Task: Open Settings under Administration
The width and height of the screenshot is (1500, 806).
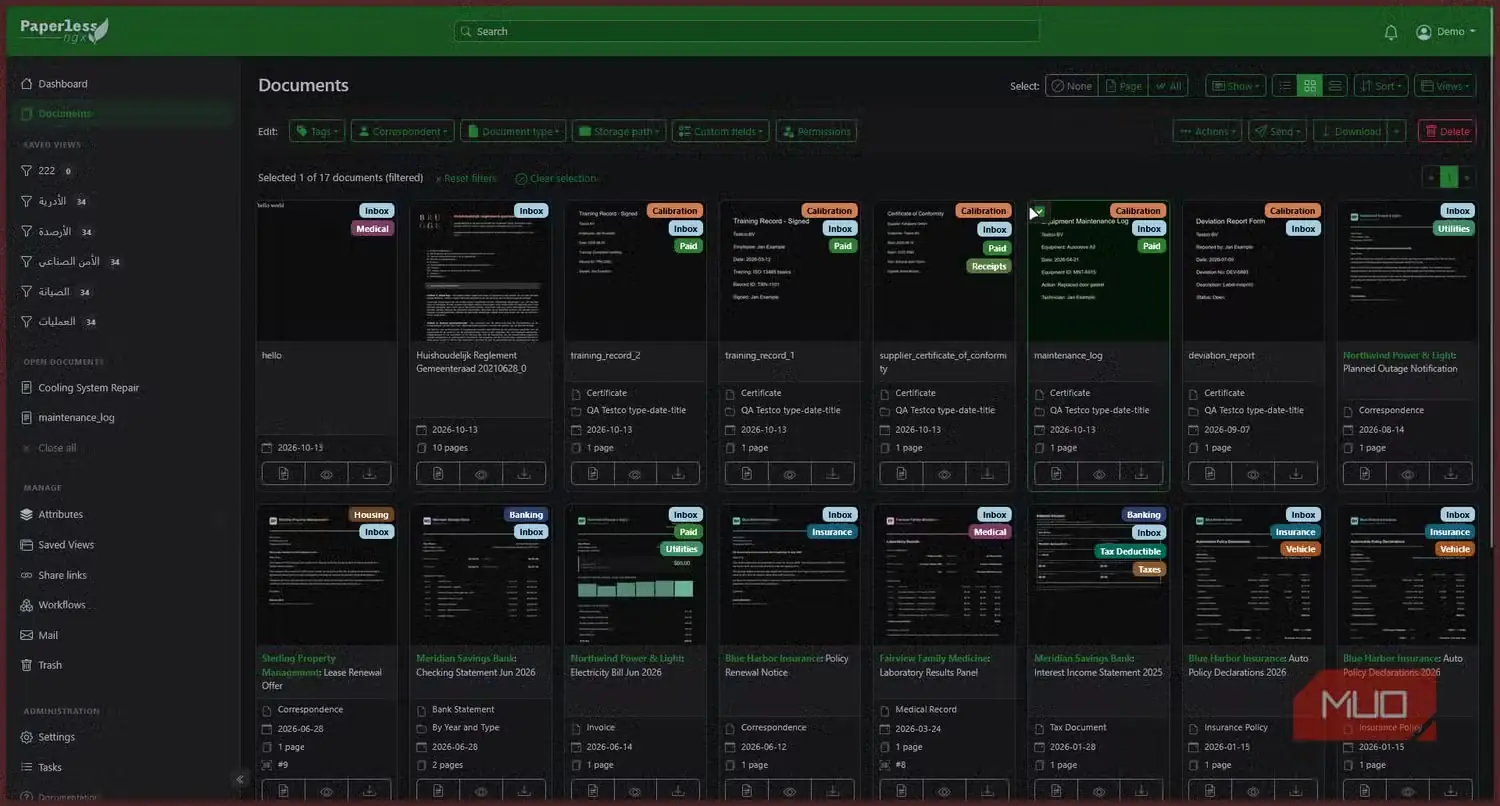Action: pos(56,737)
